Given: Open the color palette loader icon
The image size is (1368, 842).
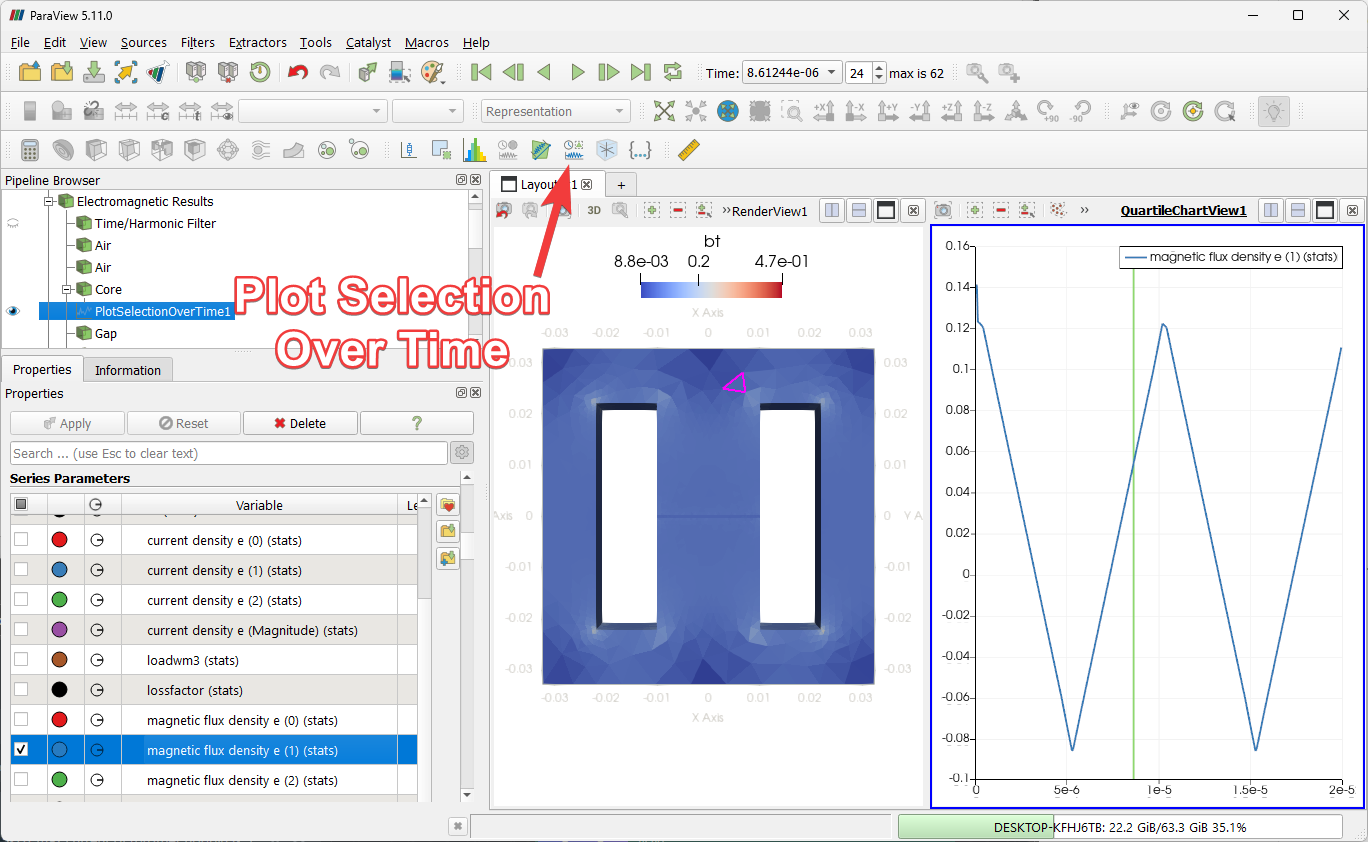Looking at the screenshot, I should click(431, 72).
